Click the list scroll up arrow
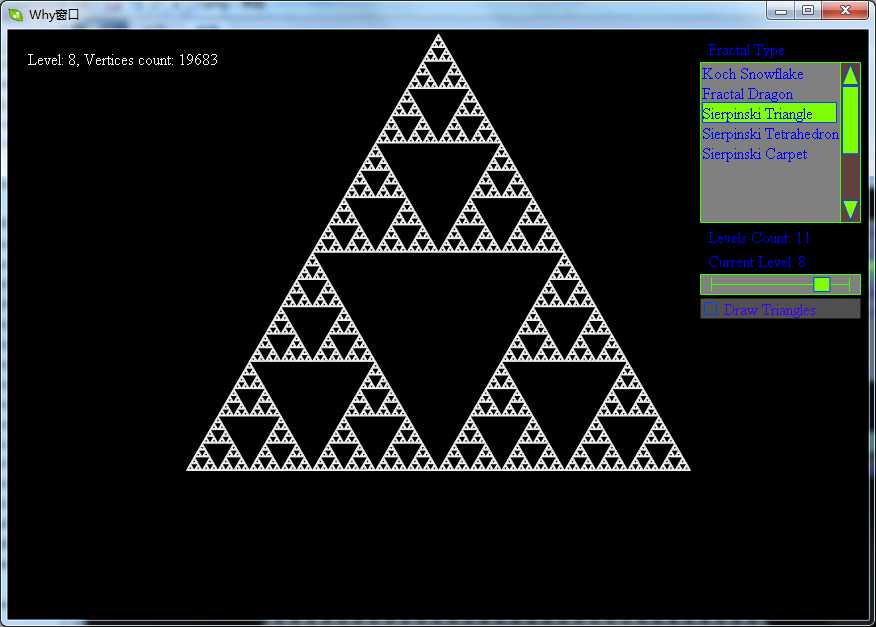This screenshot has width=876, height=627. (850, 75)
